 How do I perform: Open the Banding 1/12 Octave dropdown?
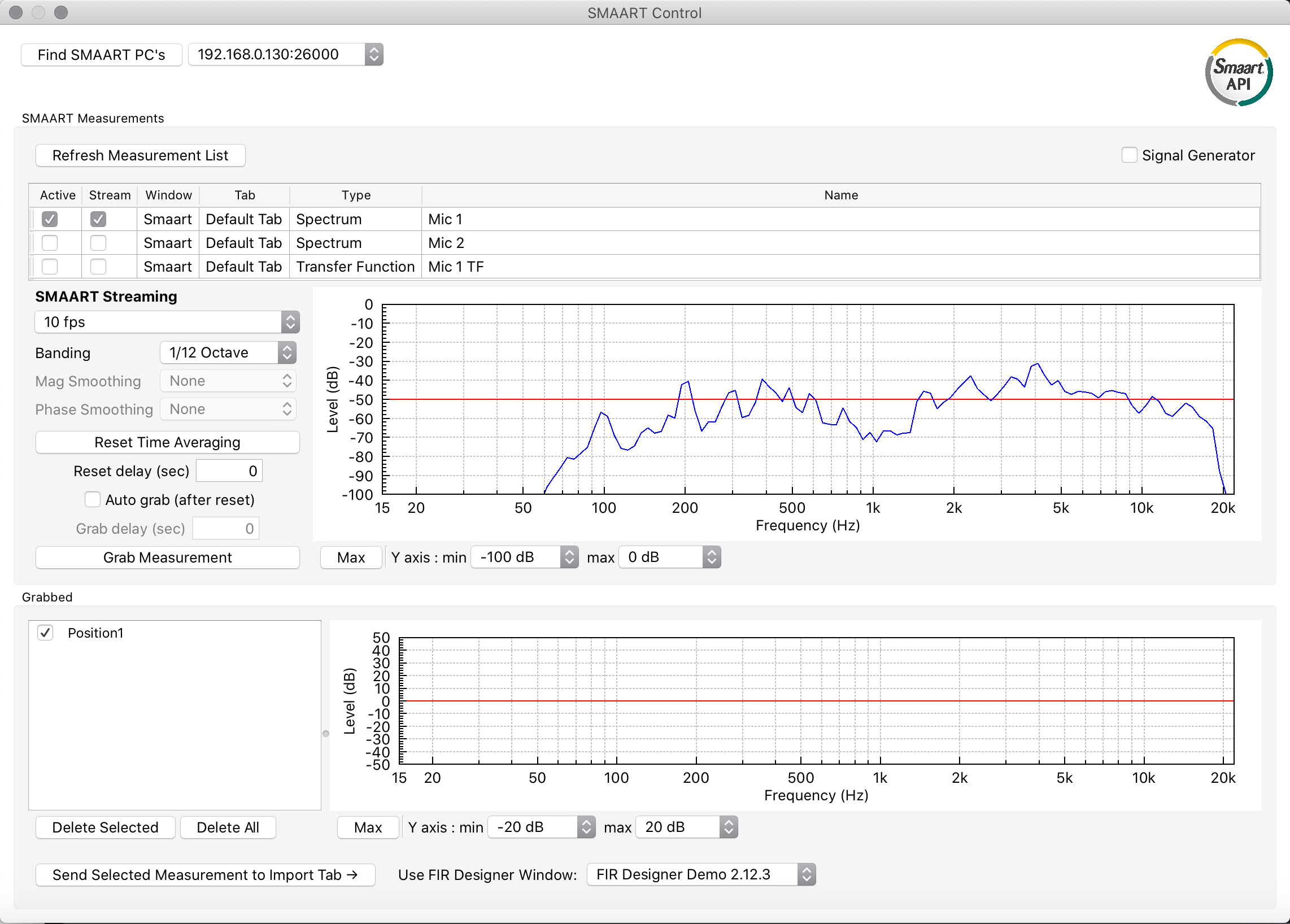coord(228,352)
